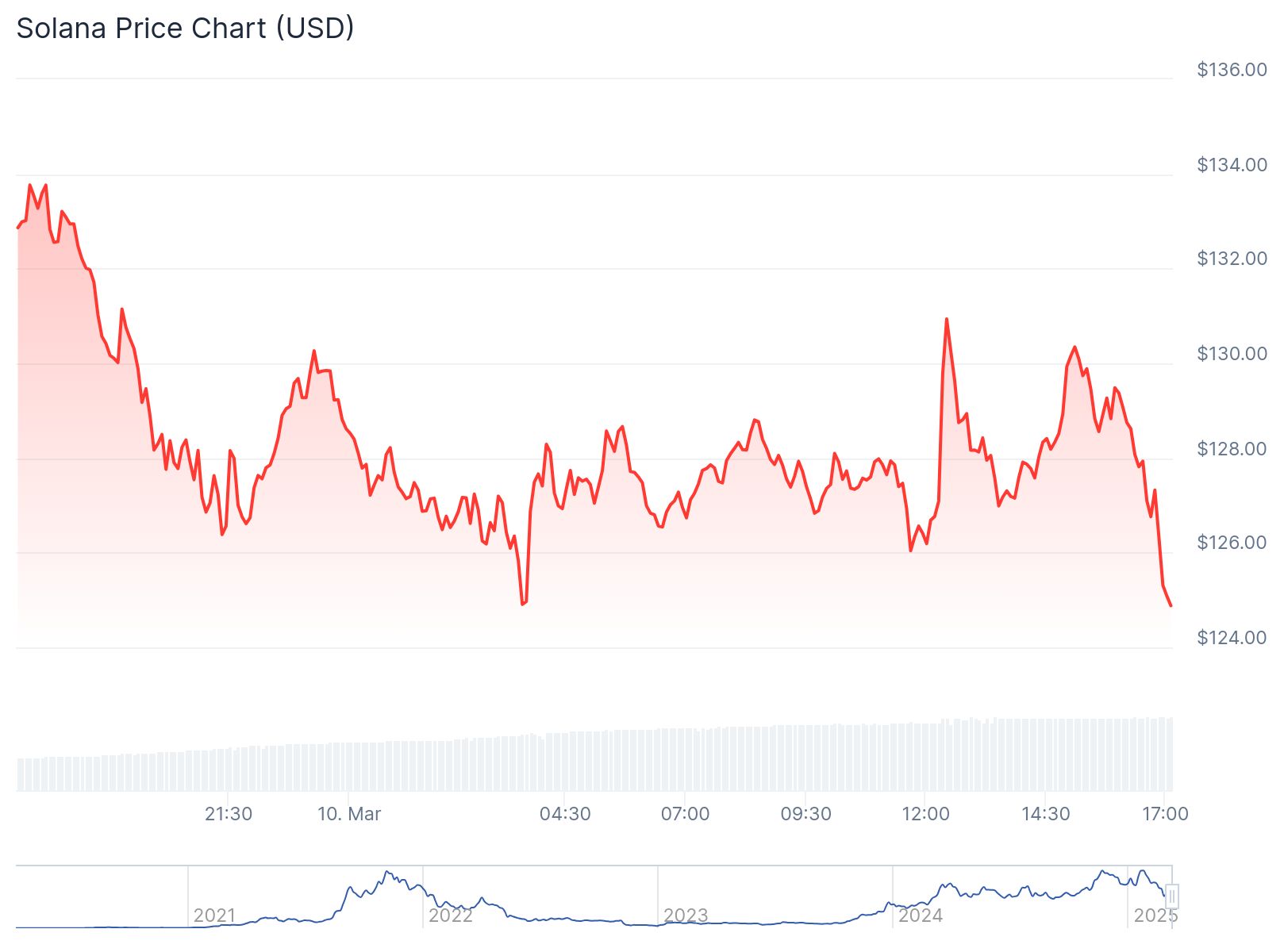Image resolution: width=1284 pixels, height=952 pixels.
Task: Click the $134.00 price axis label
Action: point(1232,165)
